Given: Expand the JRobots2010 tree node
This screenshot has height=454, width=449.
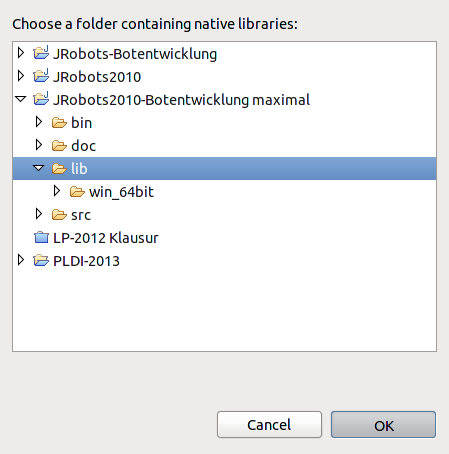Looking at the screenshot, I should coord(21,76).
